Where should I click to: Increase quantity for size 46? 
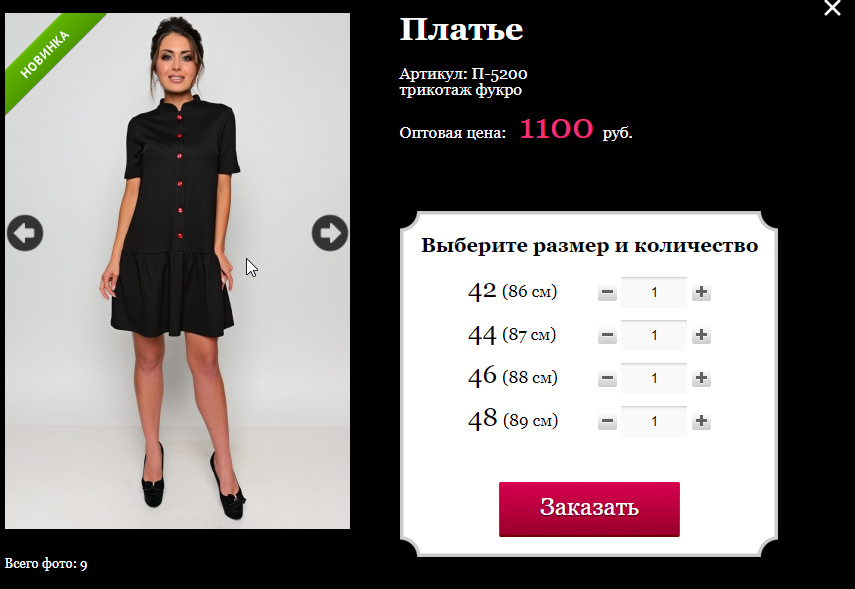tap(701, 378)
